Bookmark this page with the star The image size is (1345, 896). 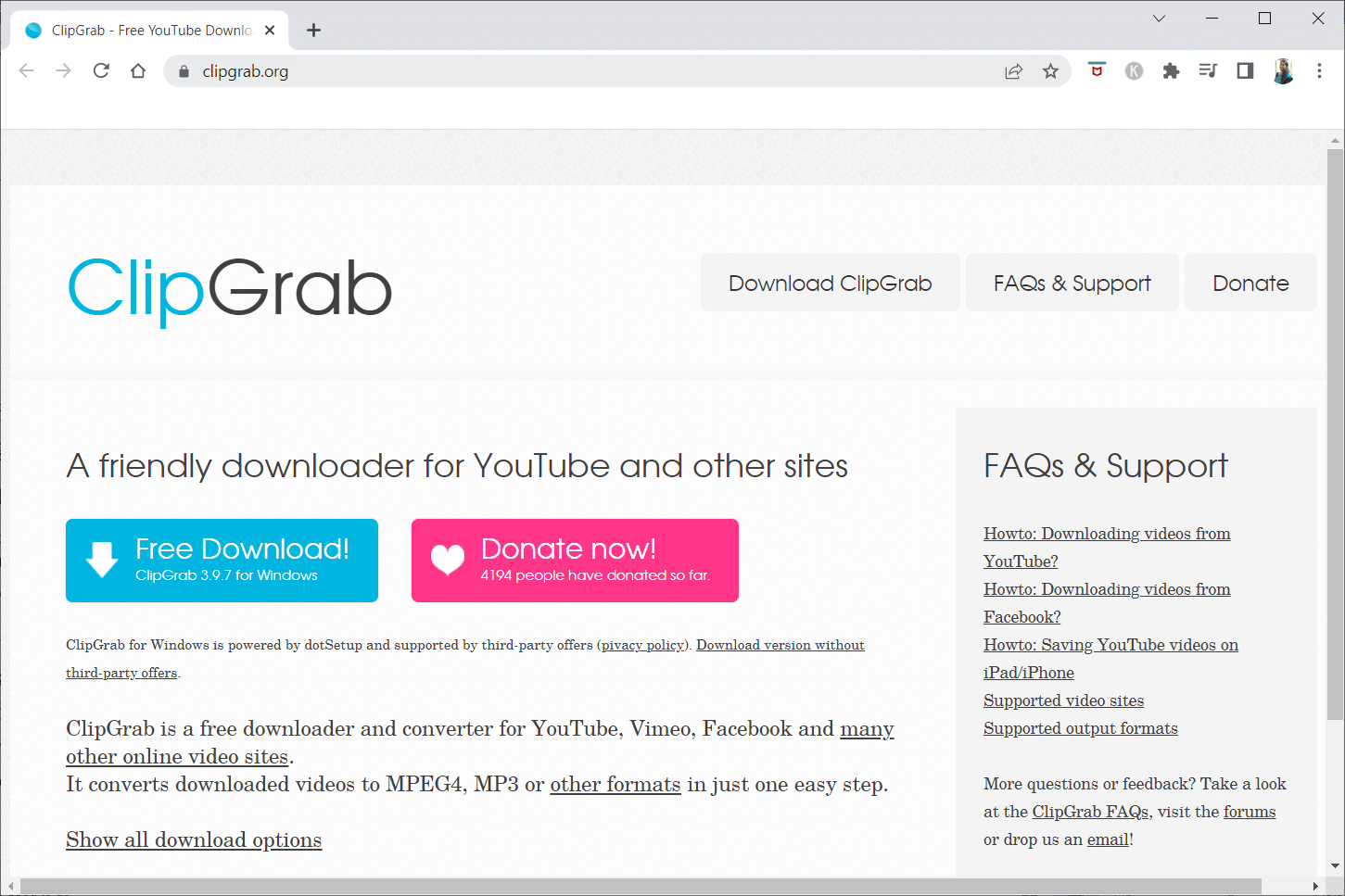pos(1050,71)
